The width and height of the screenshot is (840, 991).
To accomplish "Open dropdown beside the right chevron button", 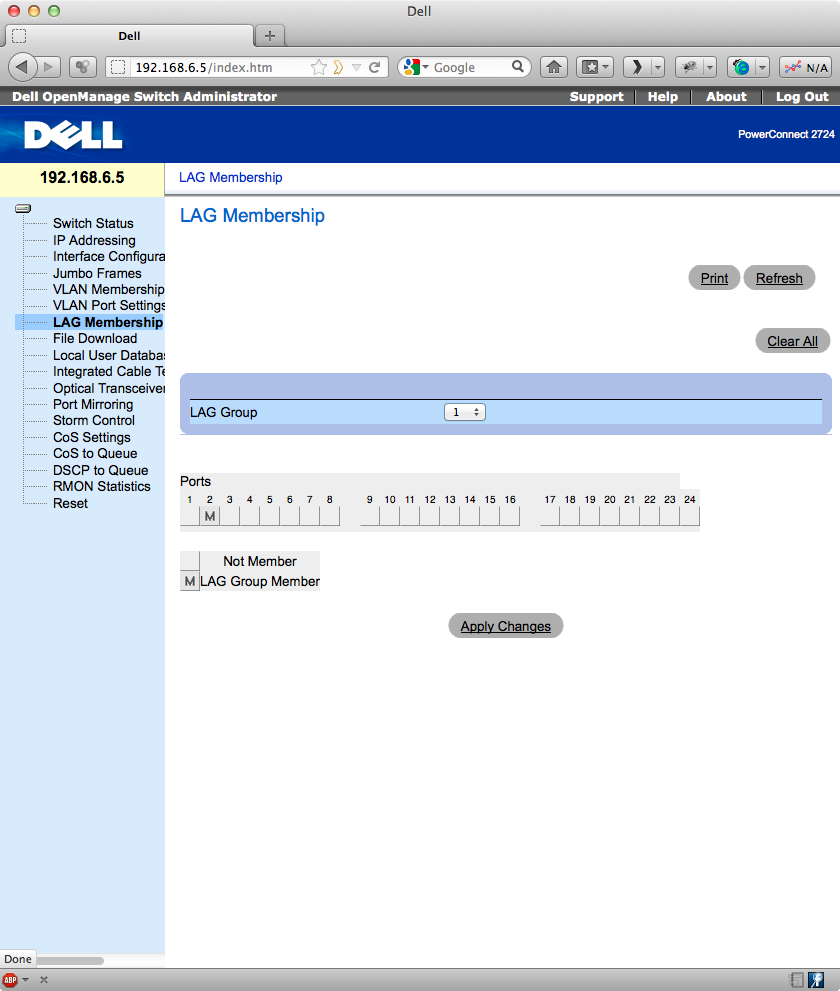I will tap(658, 67).
